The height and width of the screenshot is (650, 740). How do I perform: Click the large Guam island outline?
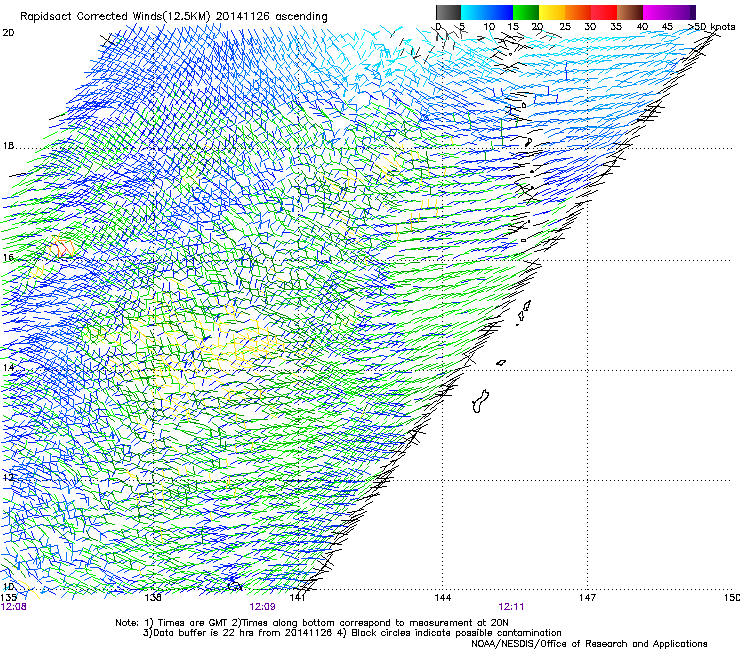(480, 401)
